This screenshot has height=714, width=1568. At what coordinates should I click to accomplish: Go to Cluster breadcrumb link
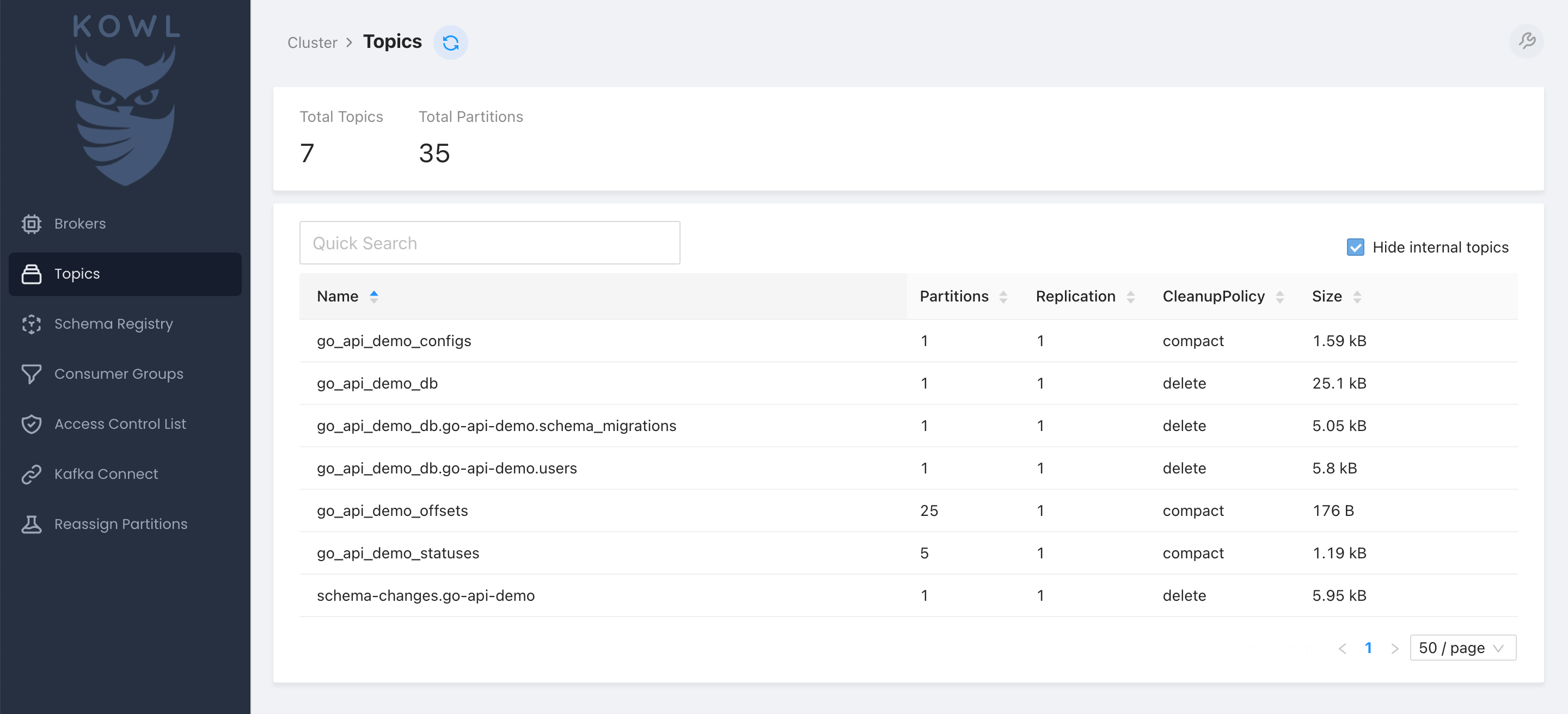(311, 42)
